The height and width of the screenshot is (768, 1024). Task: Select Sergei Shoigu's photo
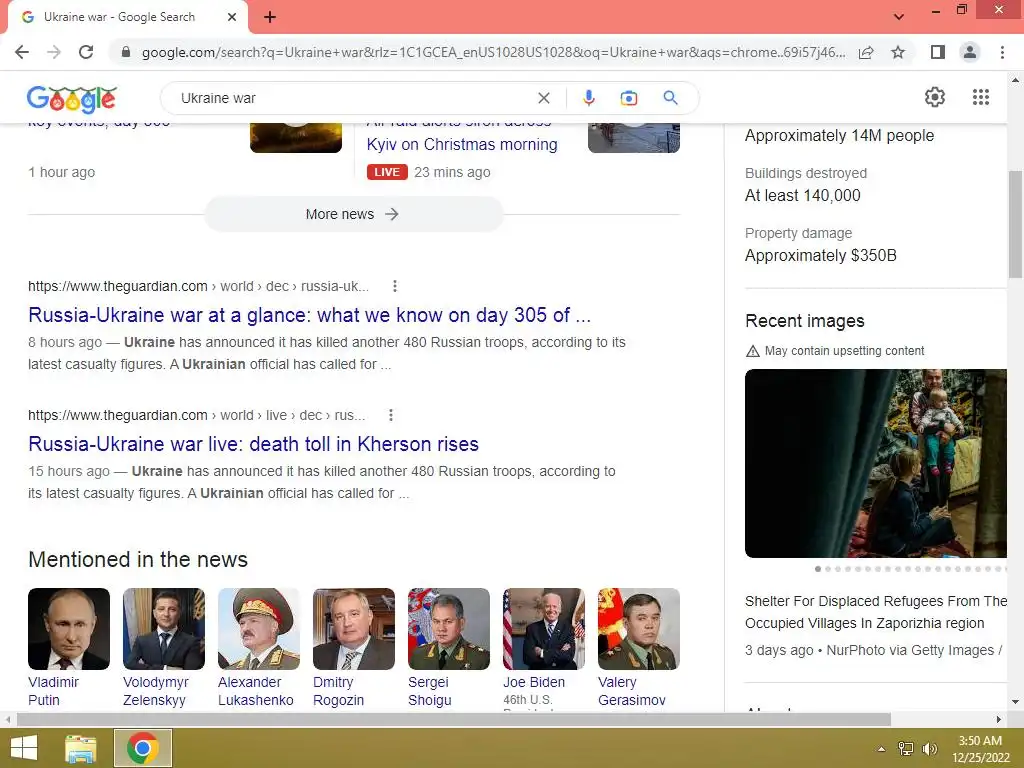[449, 629]
